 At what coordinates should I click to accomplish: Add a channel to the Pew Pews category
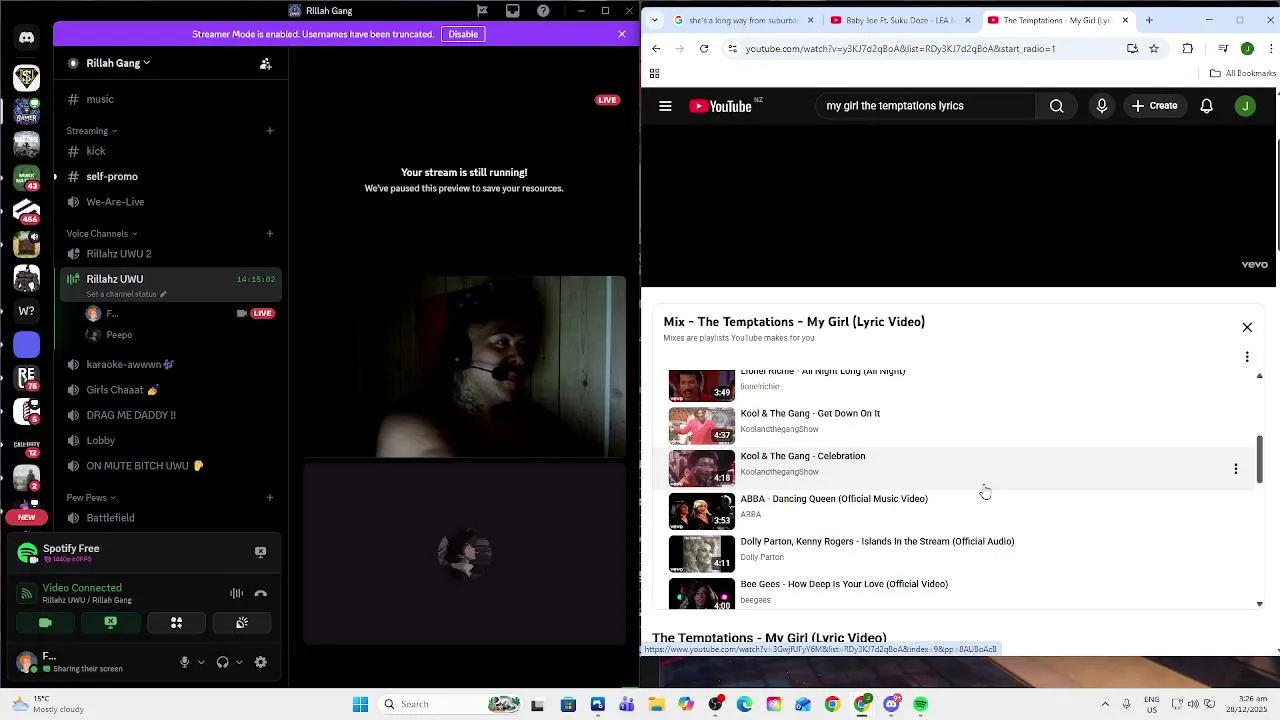(270, 497)
